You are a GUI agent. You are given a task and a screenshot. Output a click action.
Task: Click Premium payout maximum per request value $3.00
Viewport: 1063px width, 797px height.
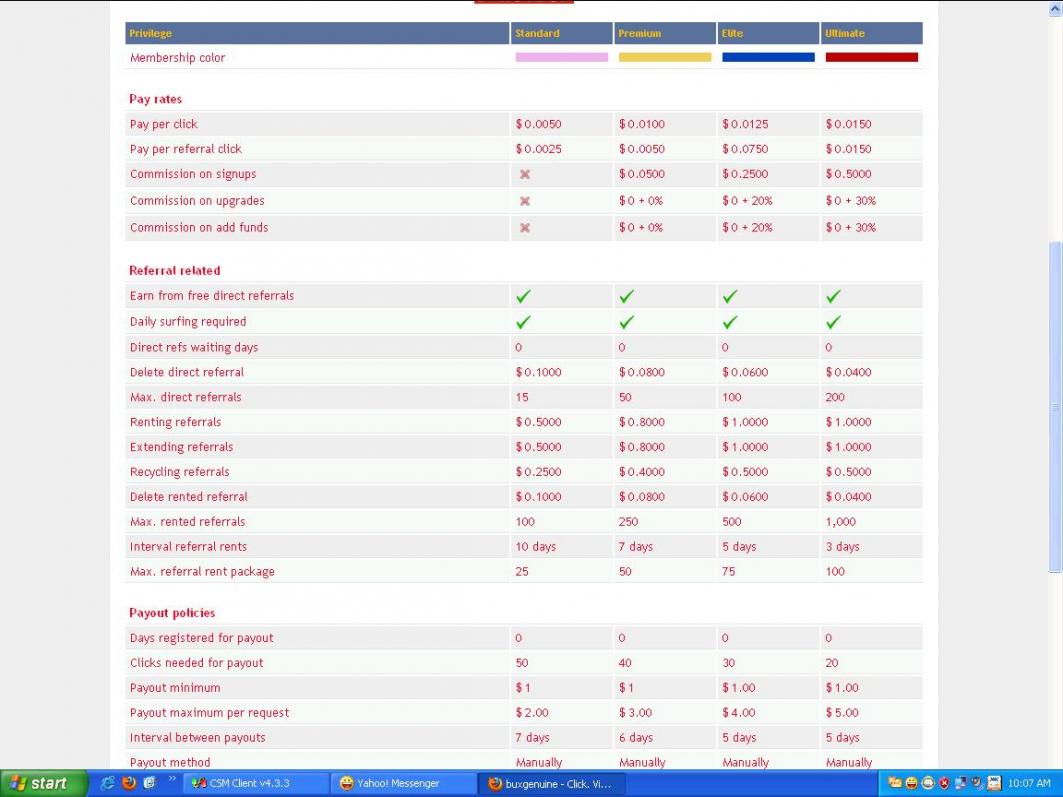[635, 713]
